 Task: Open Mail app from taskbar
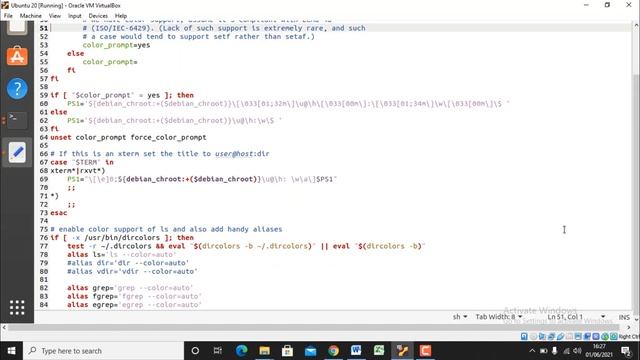(310, 351)
